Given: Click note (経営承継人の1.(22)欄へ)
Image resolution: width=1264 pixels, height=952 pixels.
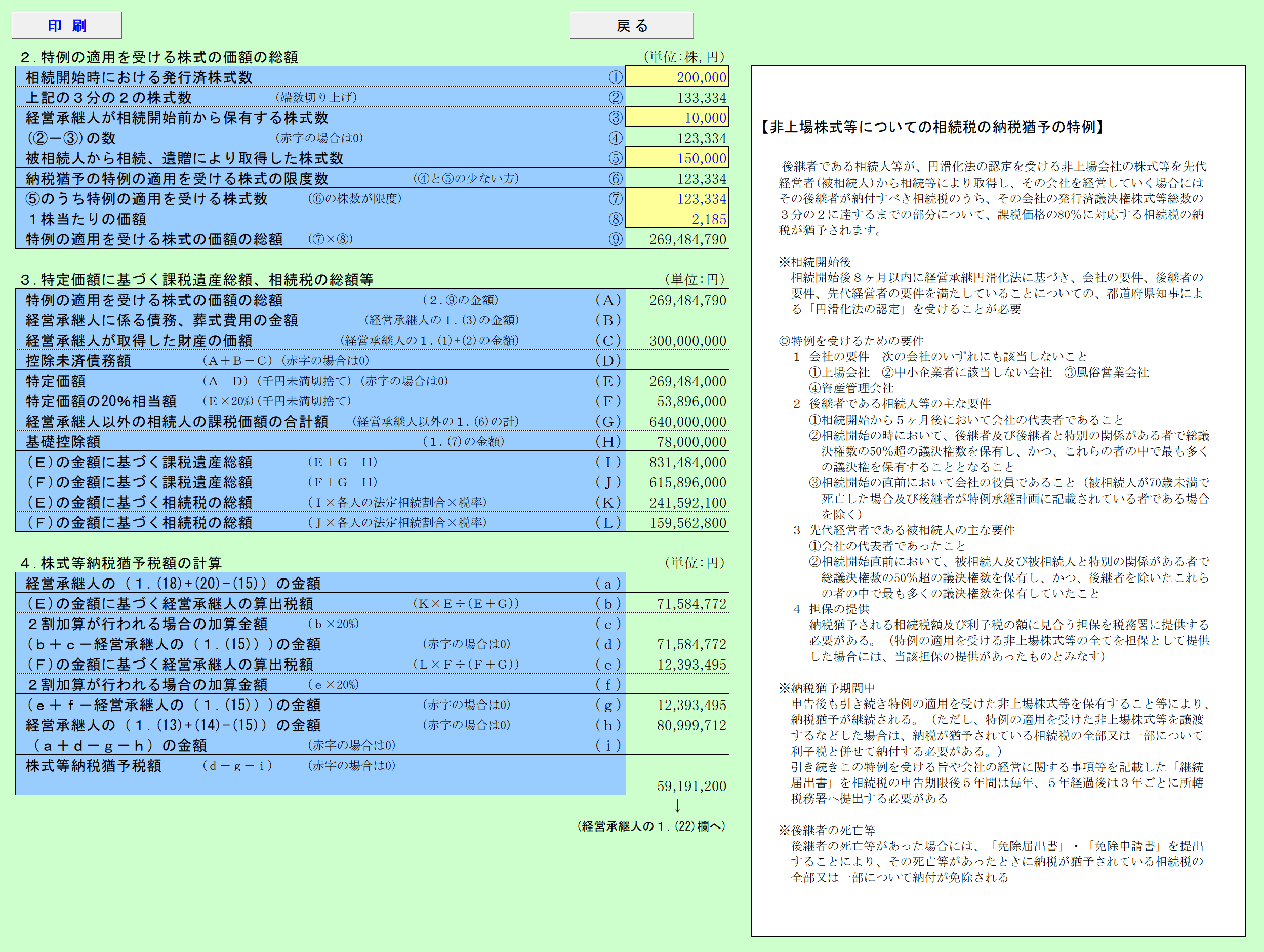Looking at the screenshot, I should (651, 826).
